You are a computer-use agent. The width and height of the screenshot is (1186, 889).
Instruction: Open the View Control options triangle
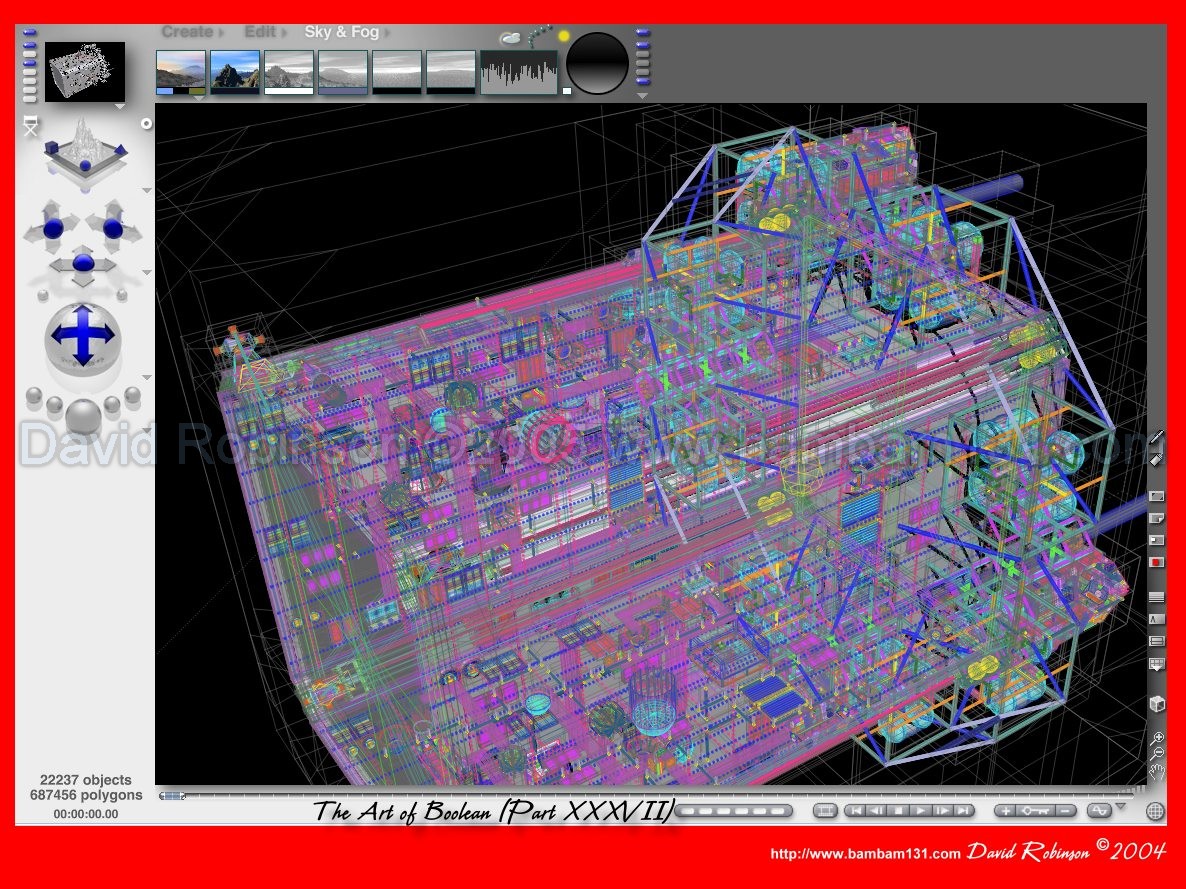pyautogui.click(x=146, y=191)
